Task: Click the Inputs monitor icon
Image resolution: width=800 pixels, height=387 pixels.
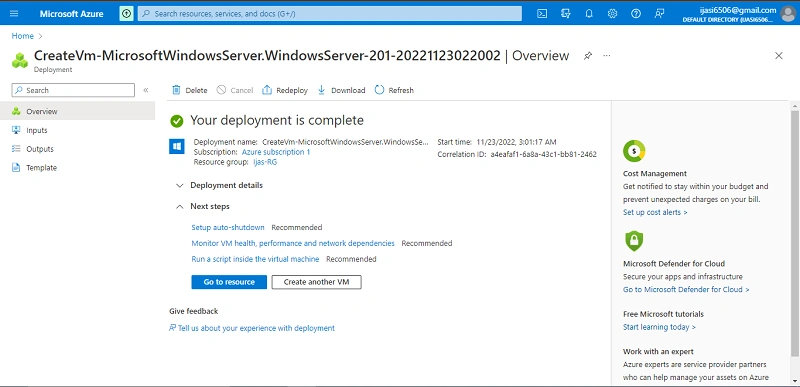Action: click(16, 130)
